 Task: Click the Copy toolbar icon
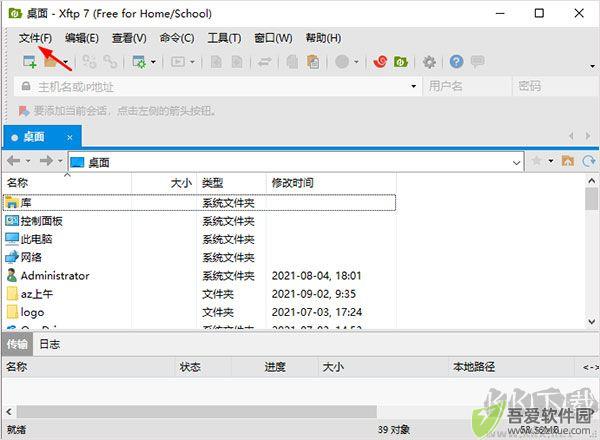click(x=292, y=62)
